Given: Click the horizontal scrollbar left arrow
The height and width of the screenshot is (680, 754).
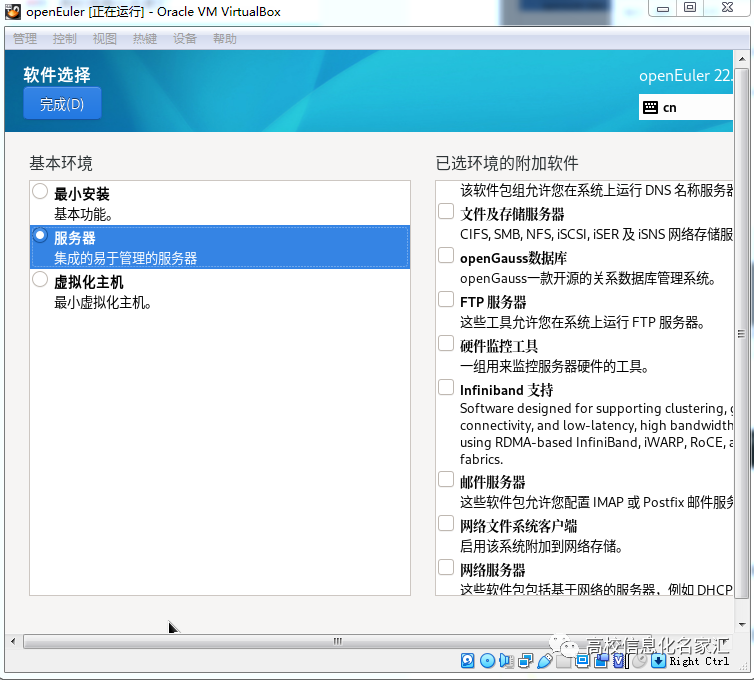Looking at the screenshot, I should pos(13,641).
